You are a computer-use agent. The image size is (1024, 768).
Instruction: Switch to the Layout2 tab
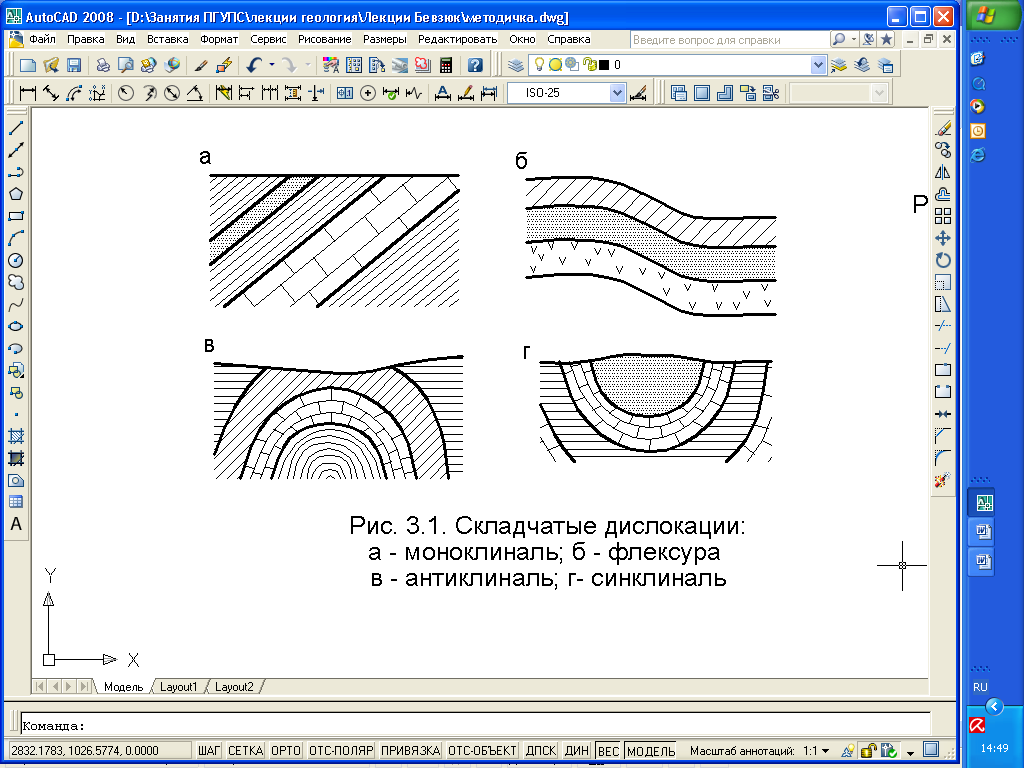pos(234,686)
